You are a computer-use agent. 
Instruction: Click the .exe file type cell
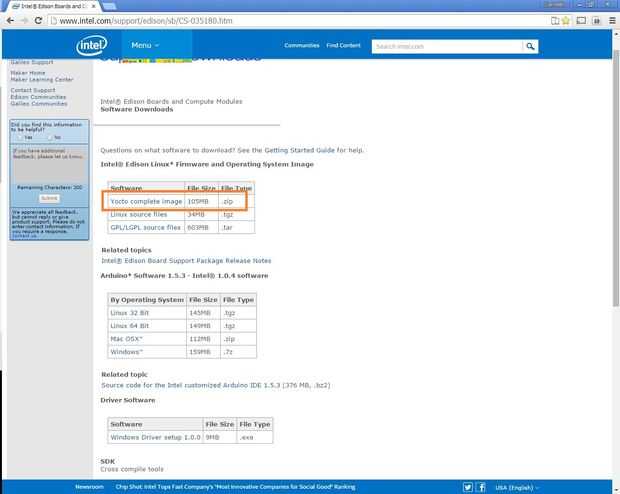pos(255,437)
